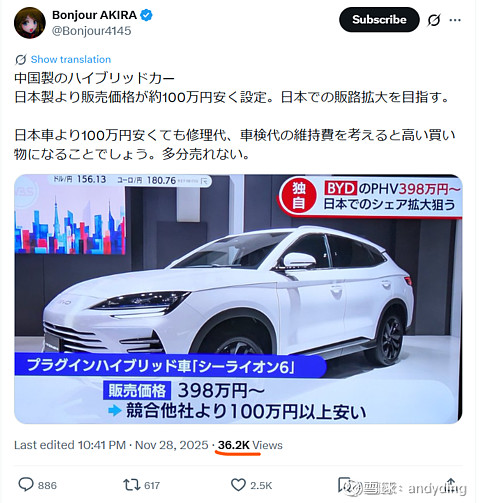The width and height of the screenshot is (480, 503).
Task: Click the 886 replies count
Action: [47, 485]
